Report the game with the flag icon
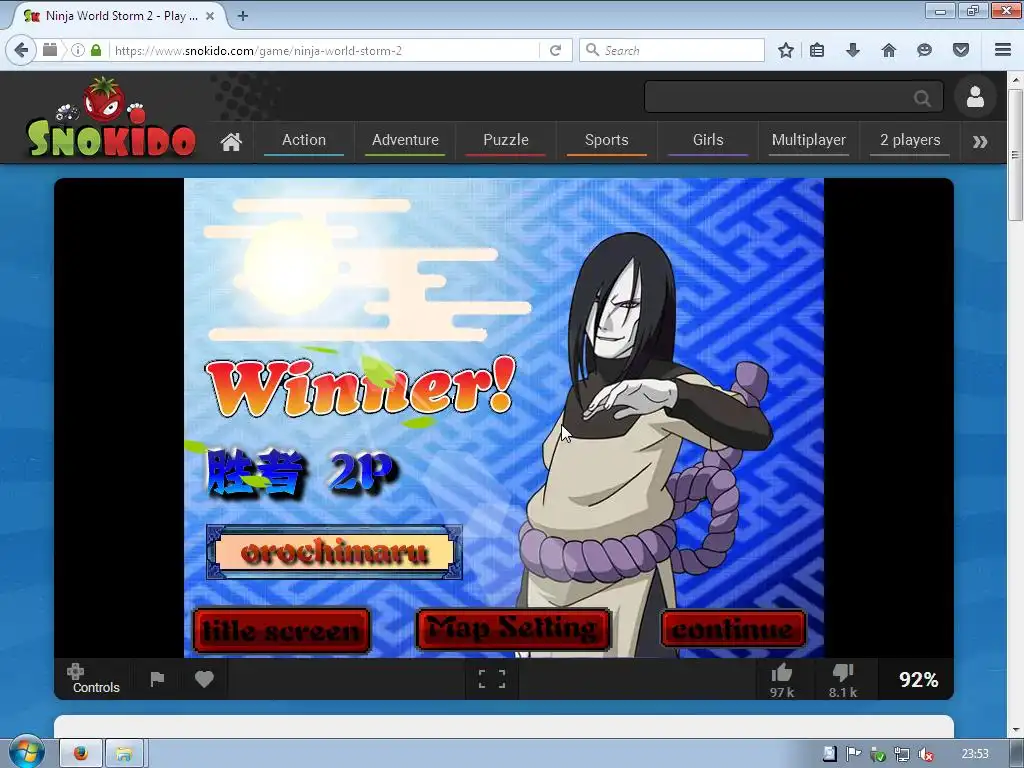 (x=157, y=679)
